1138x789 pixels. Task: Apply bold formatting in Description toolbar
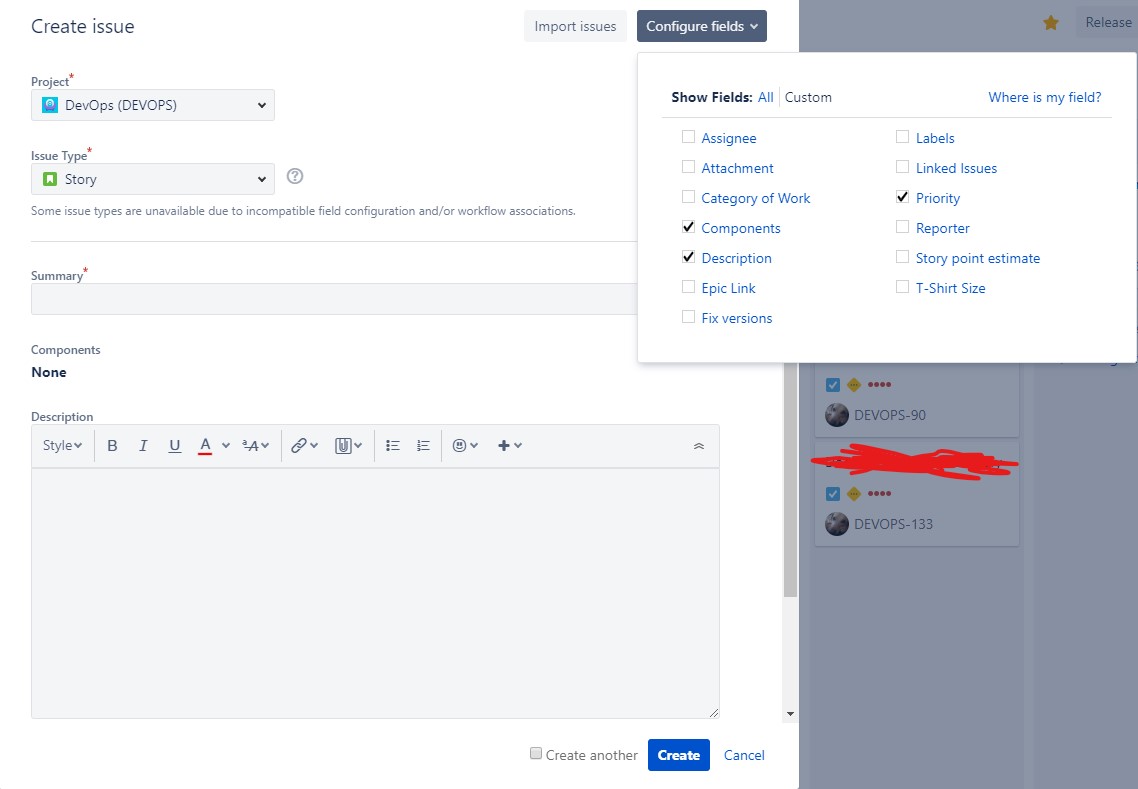tap(112, 446)
